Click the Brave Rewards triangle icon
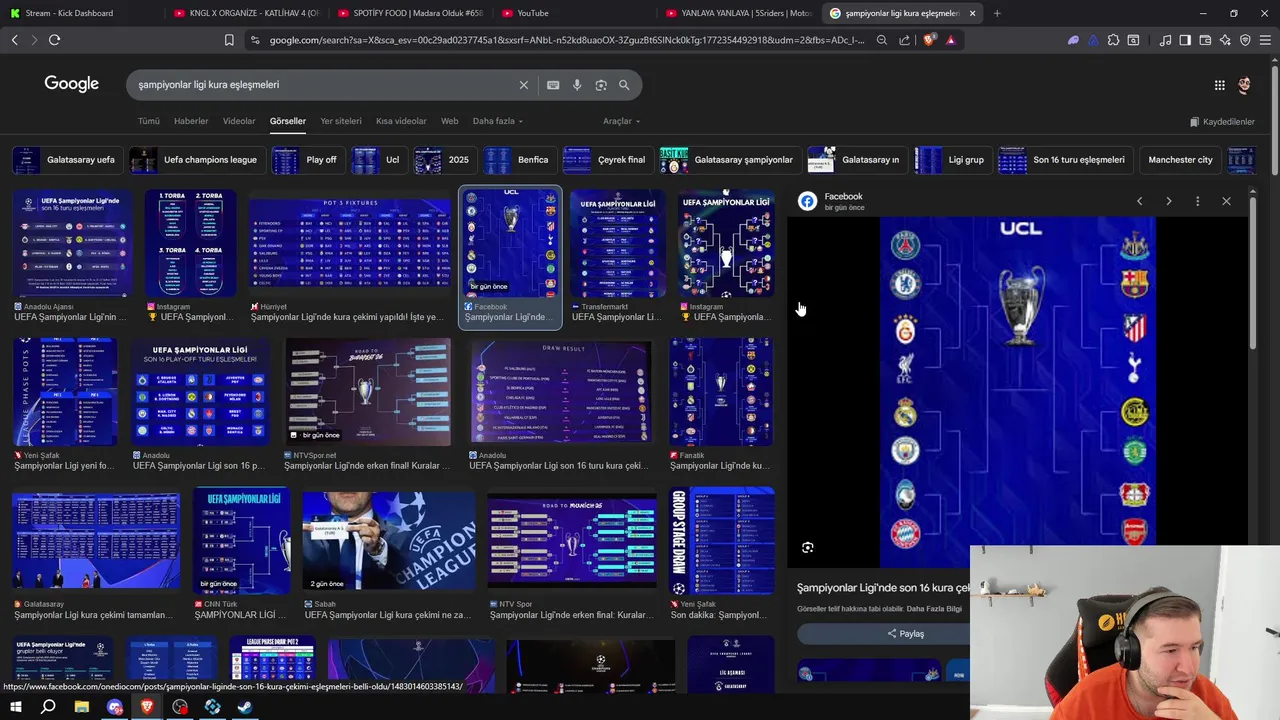Image resolution: width=1280 pixels, height=720 pixels. click(x=950, y=40)
